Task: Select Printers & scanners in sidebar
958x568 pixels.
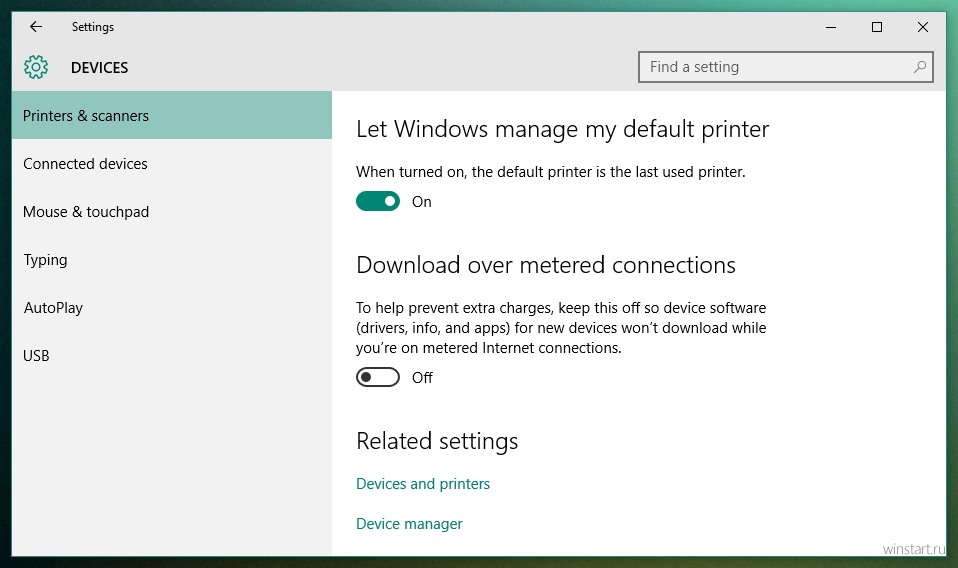Action: coord(172,115)
